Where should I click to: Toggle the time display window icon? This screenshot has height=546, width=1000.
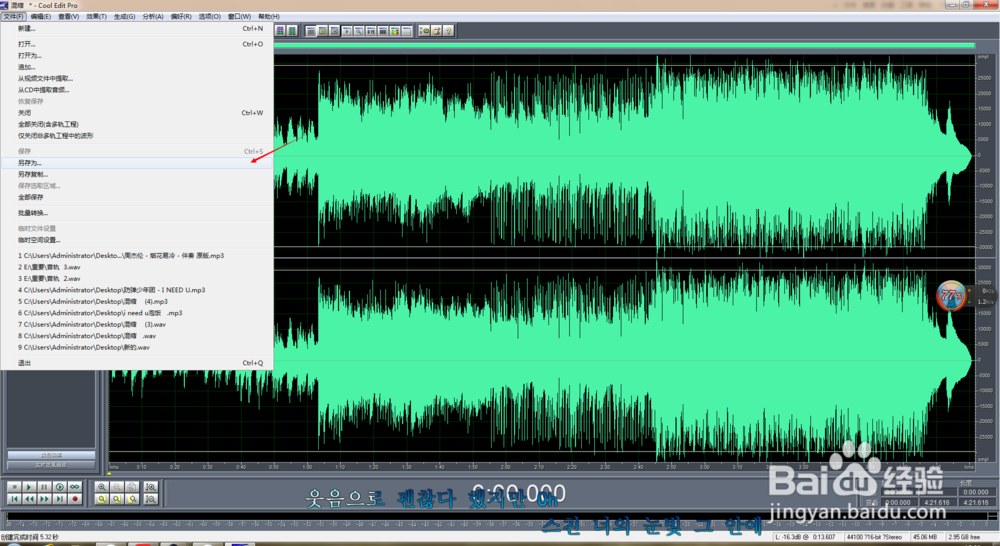point(371,31)
